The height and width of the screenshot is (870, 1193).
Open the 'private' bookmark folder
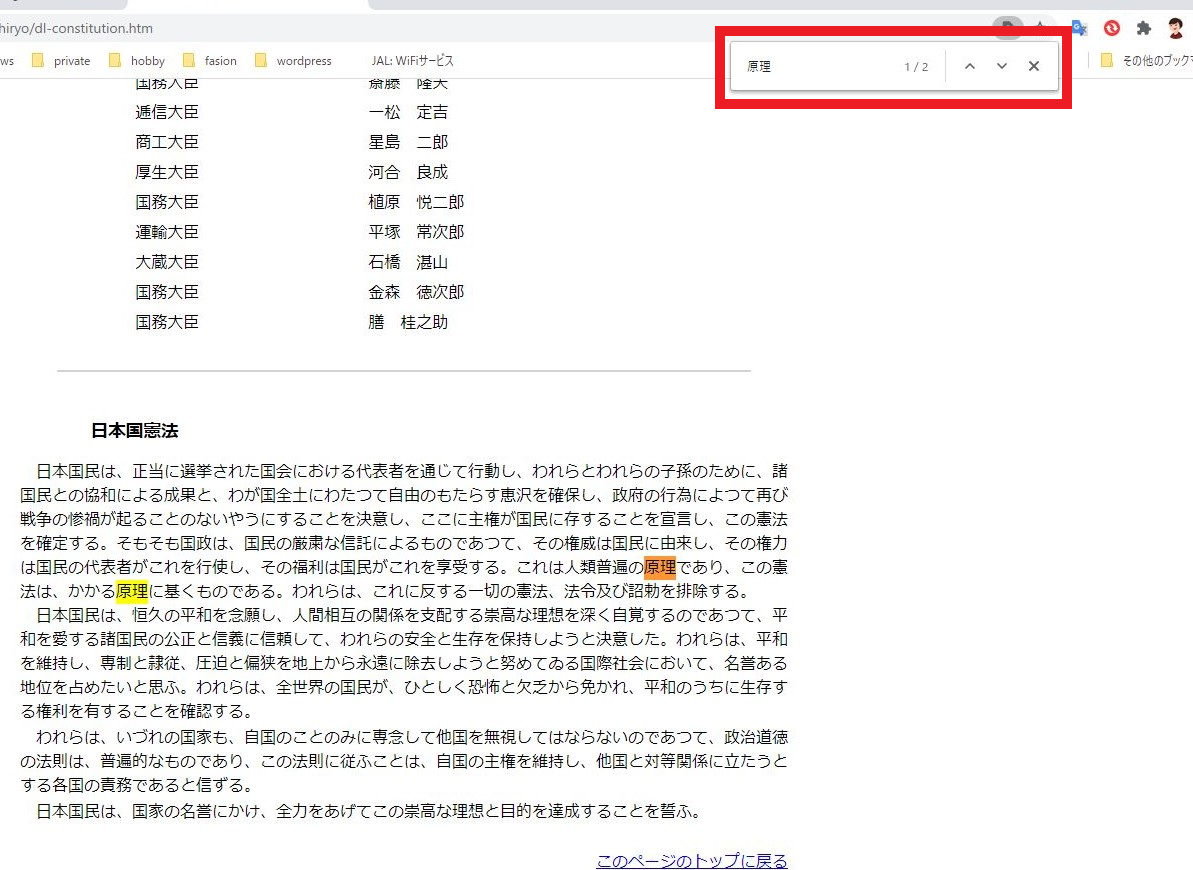tap(61, 61)
